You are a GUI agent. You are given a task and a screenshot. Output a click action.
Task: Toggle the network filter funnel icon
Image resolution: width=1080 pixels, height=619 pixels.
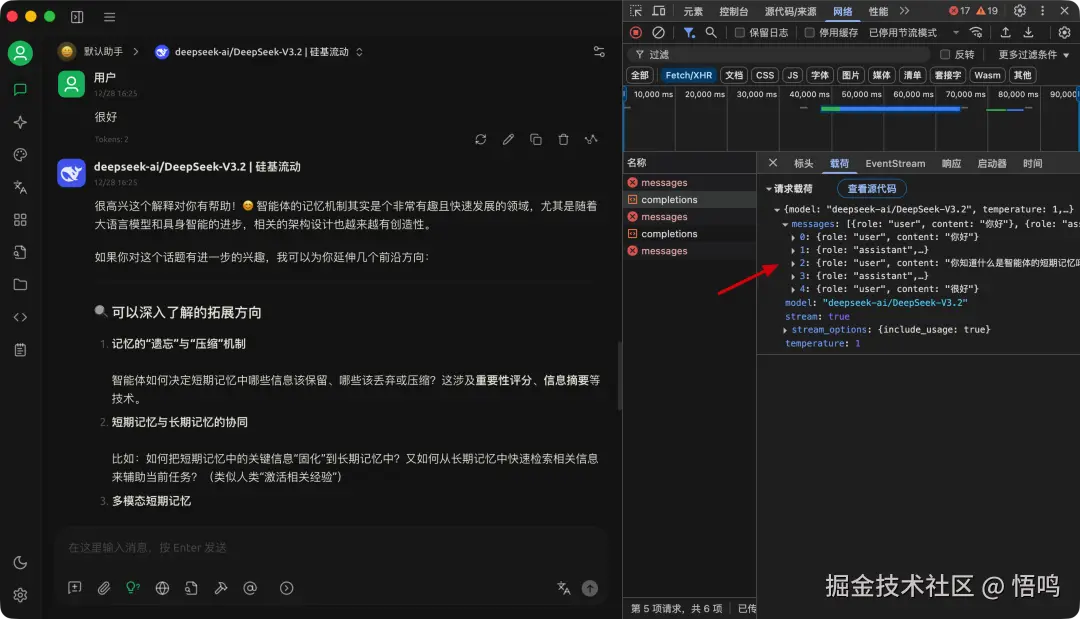click(x=689, y=32)
